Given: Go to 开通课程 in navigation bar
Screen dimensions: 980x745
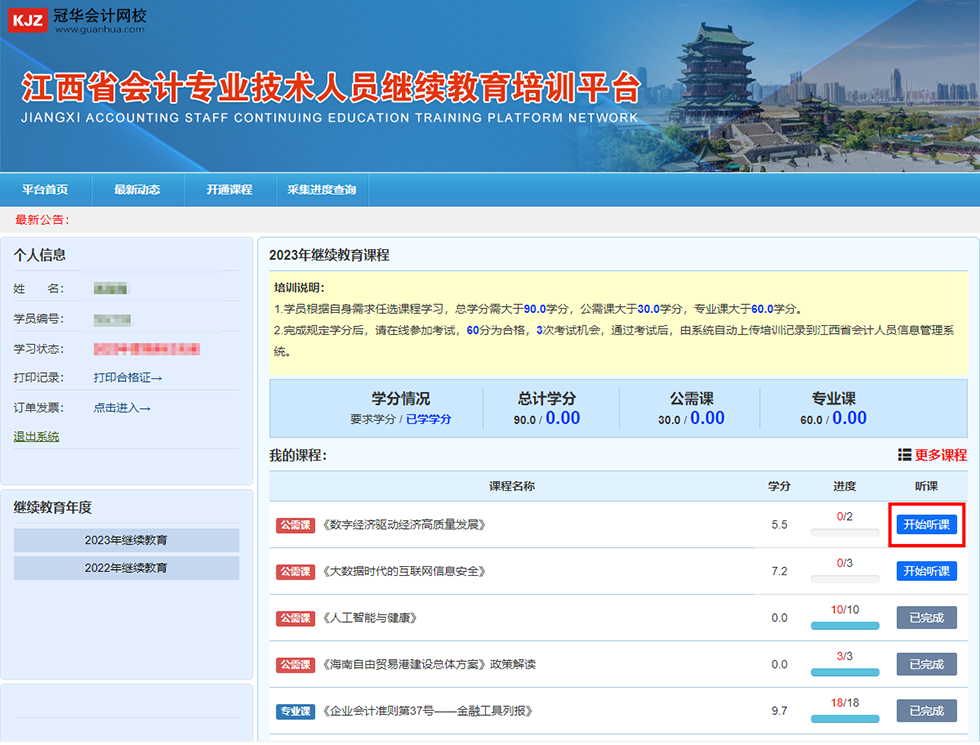Looking at the screenshot, I should pyautogui.click(x=229, y=189).
